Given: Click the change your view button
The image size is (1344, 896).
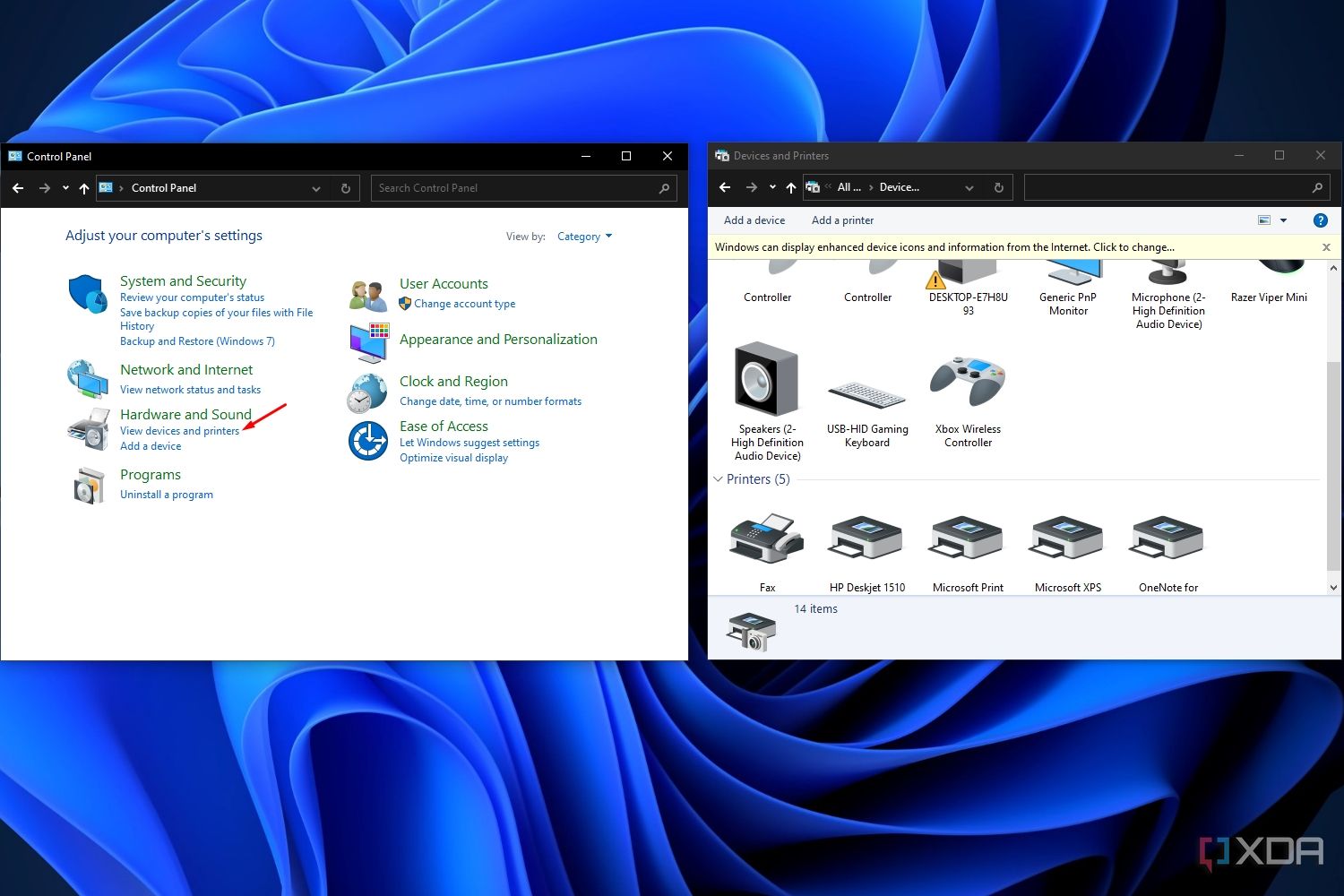Looking at the screenshot, I should point(1264,220).
